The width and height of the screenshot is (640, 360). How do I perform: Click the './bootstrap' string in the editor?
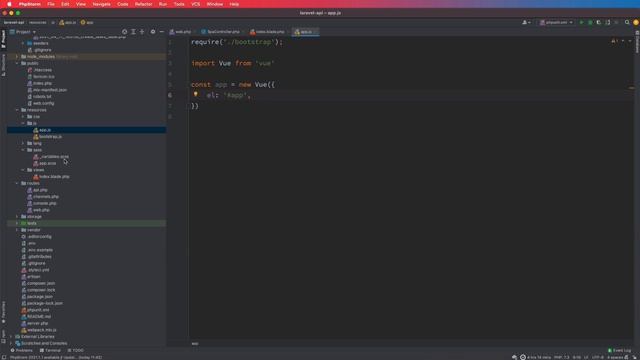(248, 42)
